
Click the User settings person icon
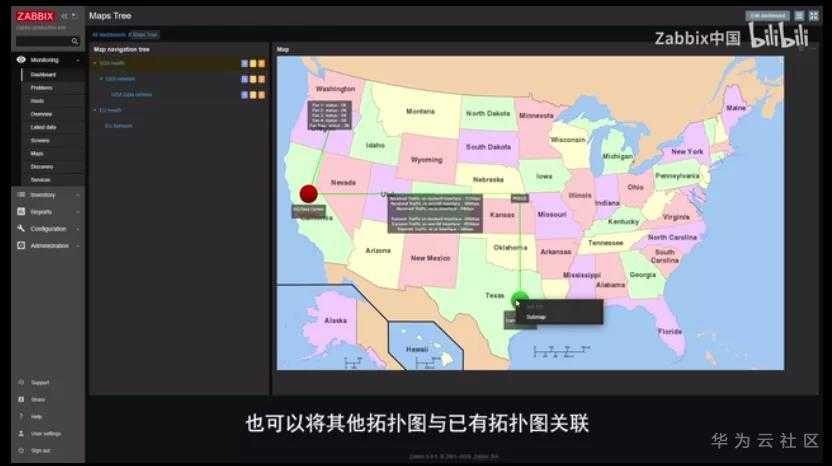click(21, 433)
